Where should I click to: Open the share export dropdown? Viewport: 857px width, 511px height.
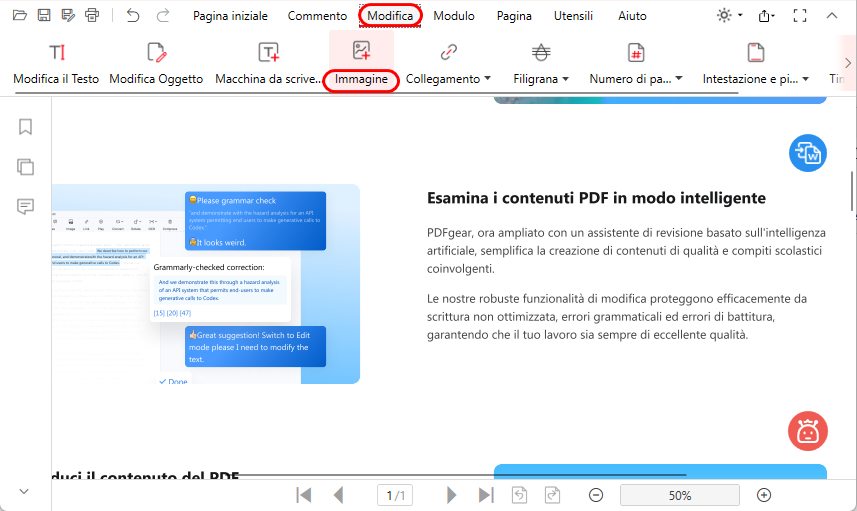(766, 16)
